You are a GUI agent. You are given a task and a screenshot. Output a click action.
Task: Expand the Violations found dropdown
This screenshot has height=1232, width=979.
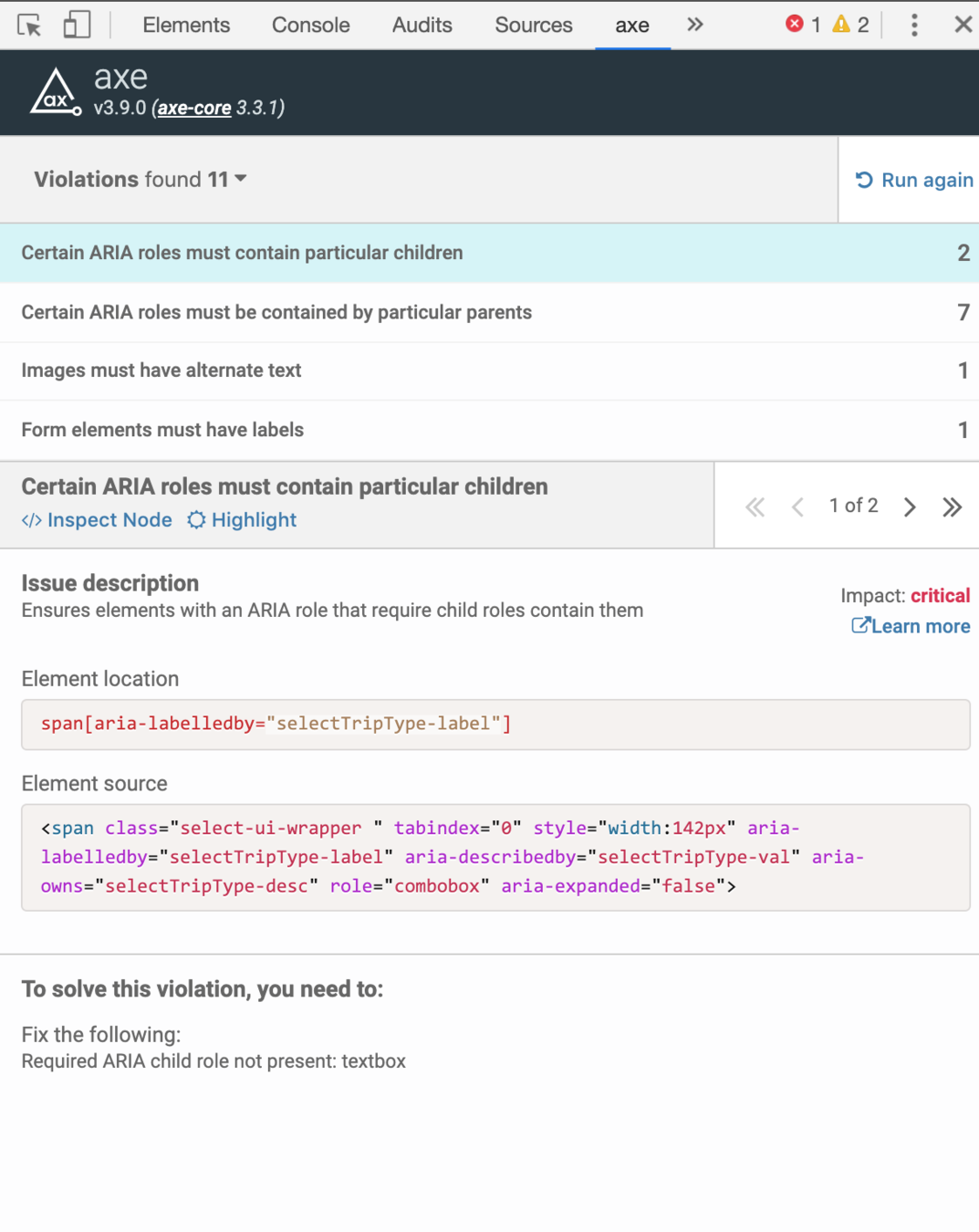coord(141,179)
